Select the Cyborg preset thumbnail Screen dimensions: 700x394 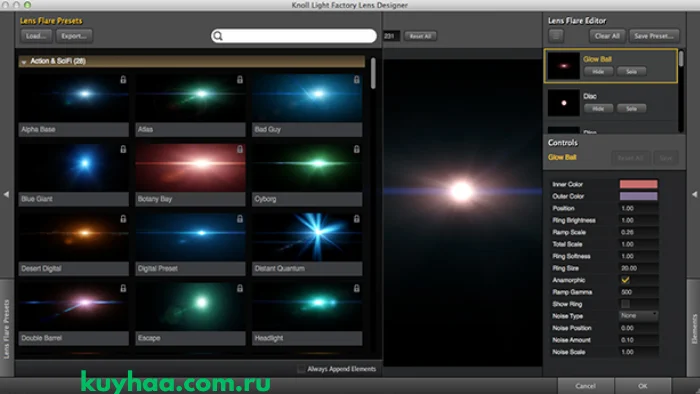pyautogui.click(x=307, y=167)
